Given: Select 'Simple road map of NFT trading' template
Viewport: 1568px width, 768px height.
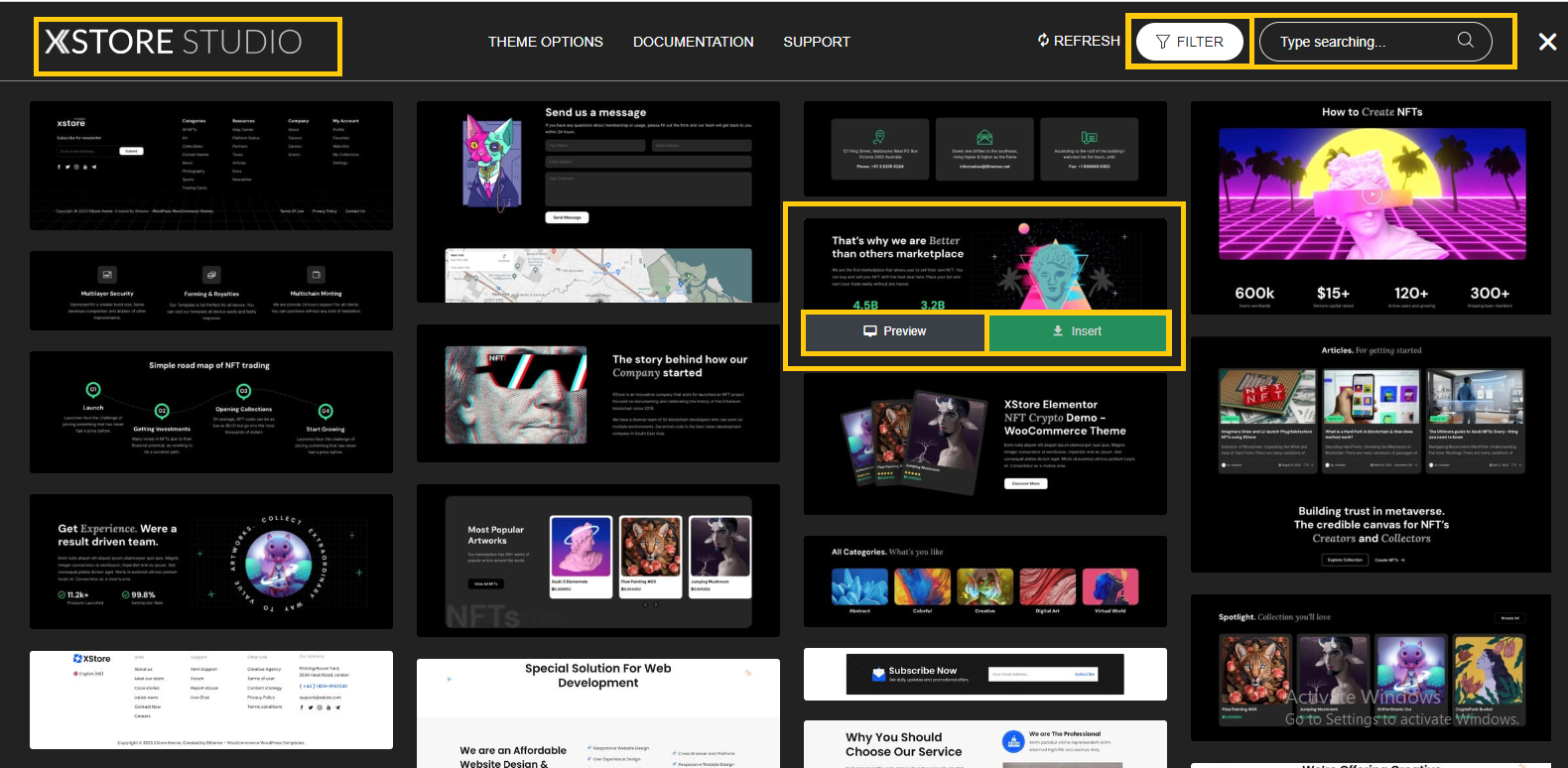Looking at the screenshot, I should point(211,412).
